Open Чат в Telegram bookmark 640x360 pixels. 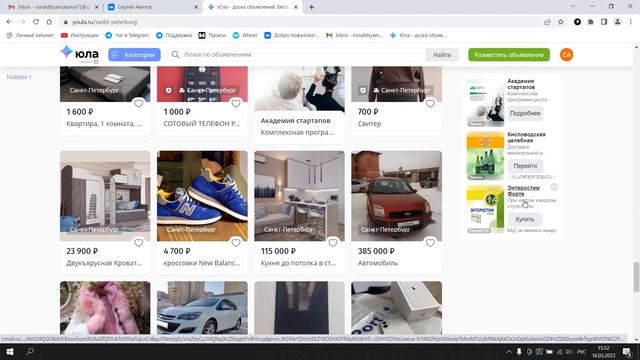[127, 36]
